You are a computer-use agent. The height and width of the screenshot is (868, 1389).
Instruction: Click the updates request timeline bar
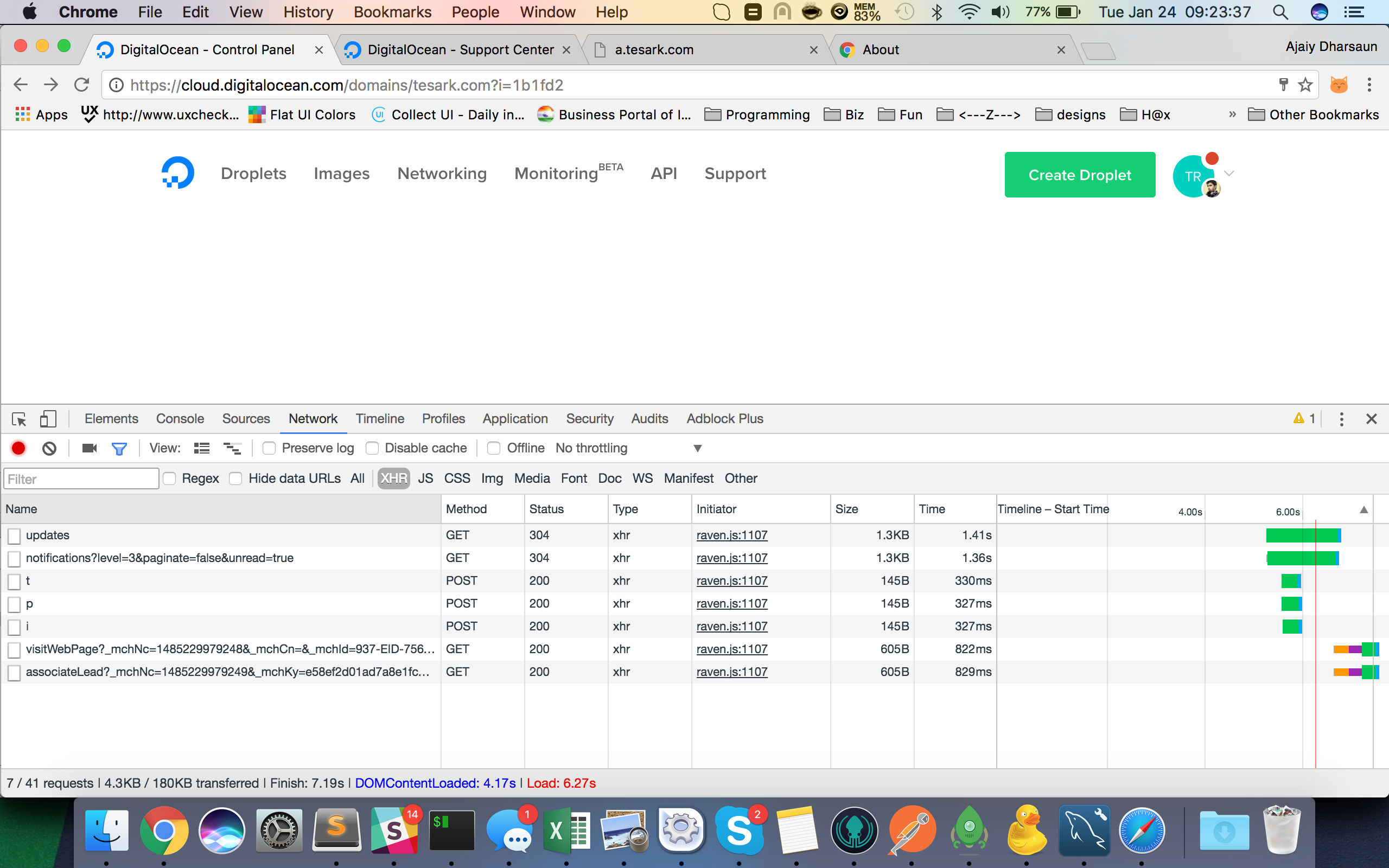[1303, 535]
